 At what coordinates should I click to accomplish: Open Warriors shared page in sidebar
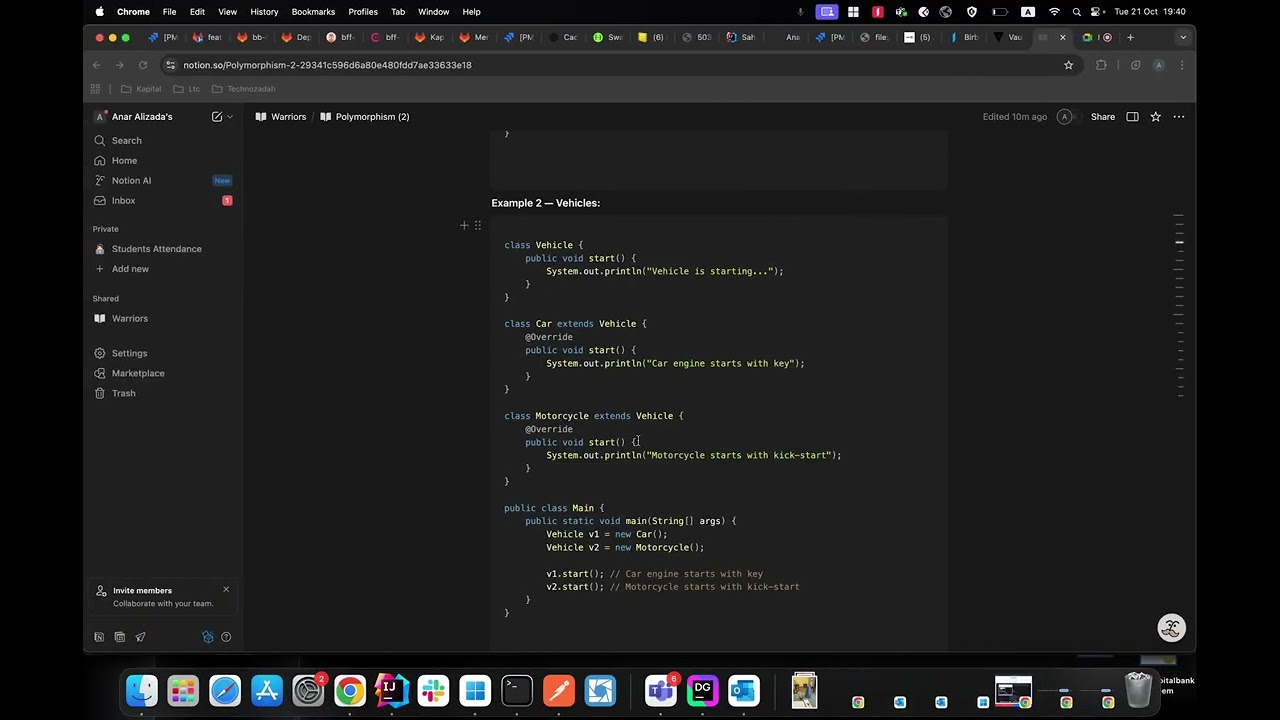pos(163,318)
